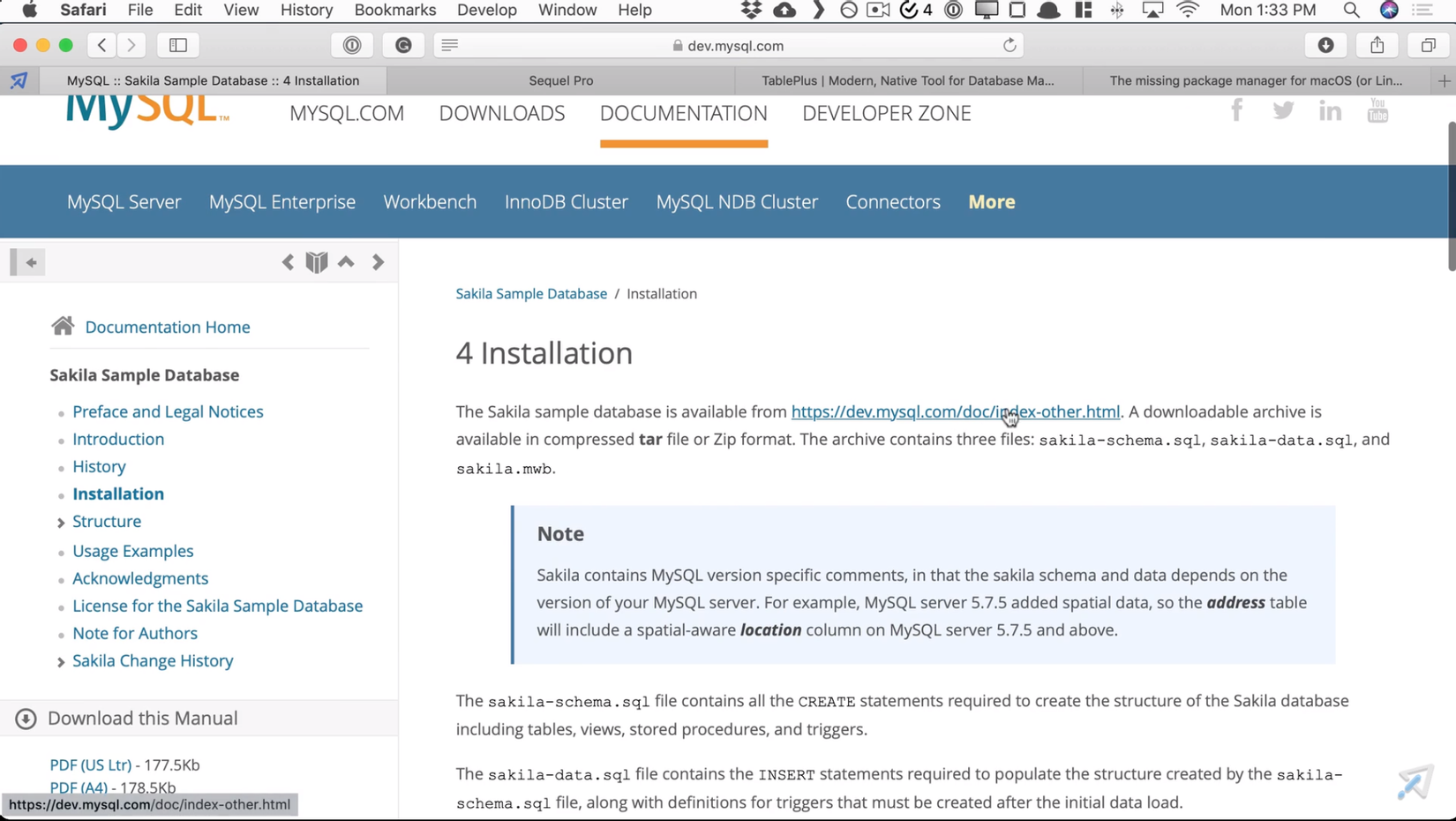The height and width of the screenshot is (821, 1456).
Task: Visit MySQL's YouTube channel
Action: coord(1377,110)
